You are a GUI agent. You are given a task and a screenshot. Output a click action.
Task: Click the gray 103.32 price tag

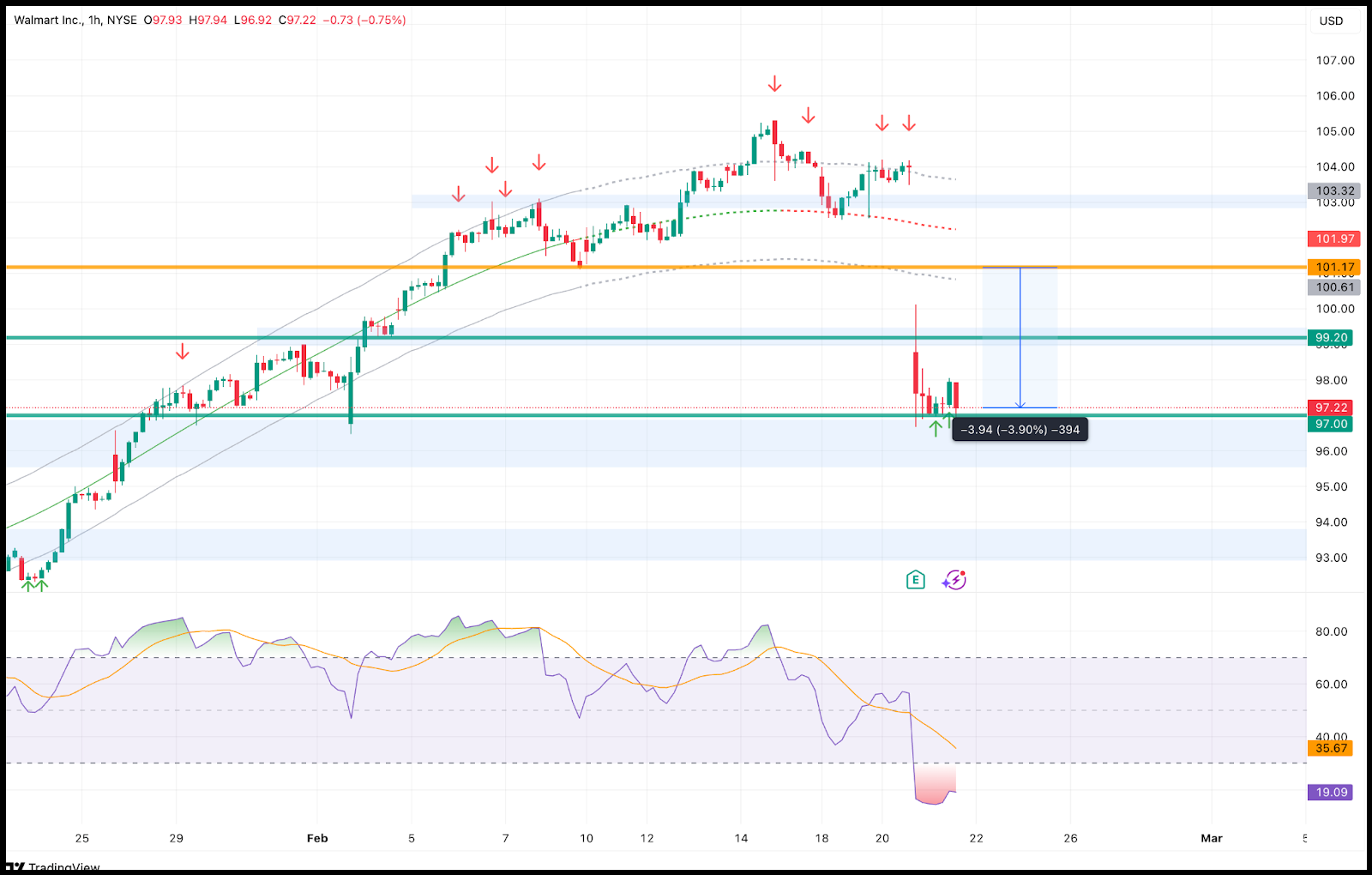(1334, 191)
